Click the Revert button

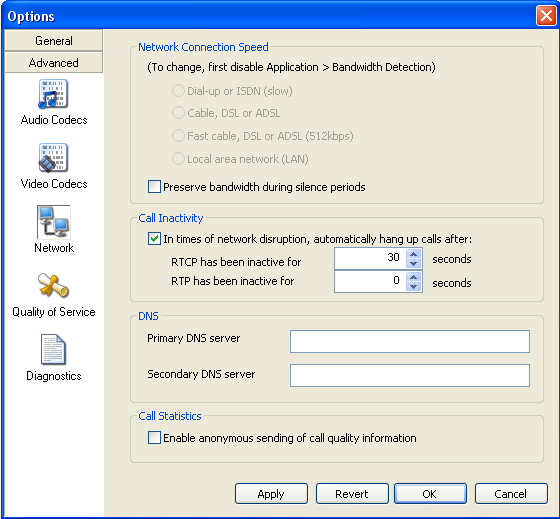(x=352, y=494)
